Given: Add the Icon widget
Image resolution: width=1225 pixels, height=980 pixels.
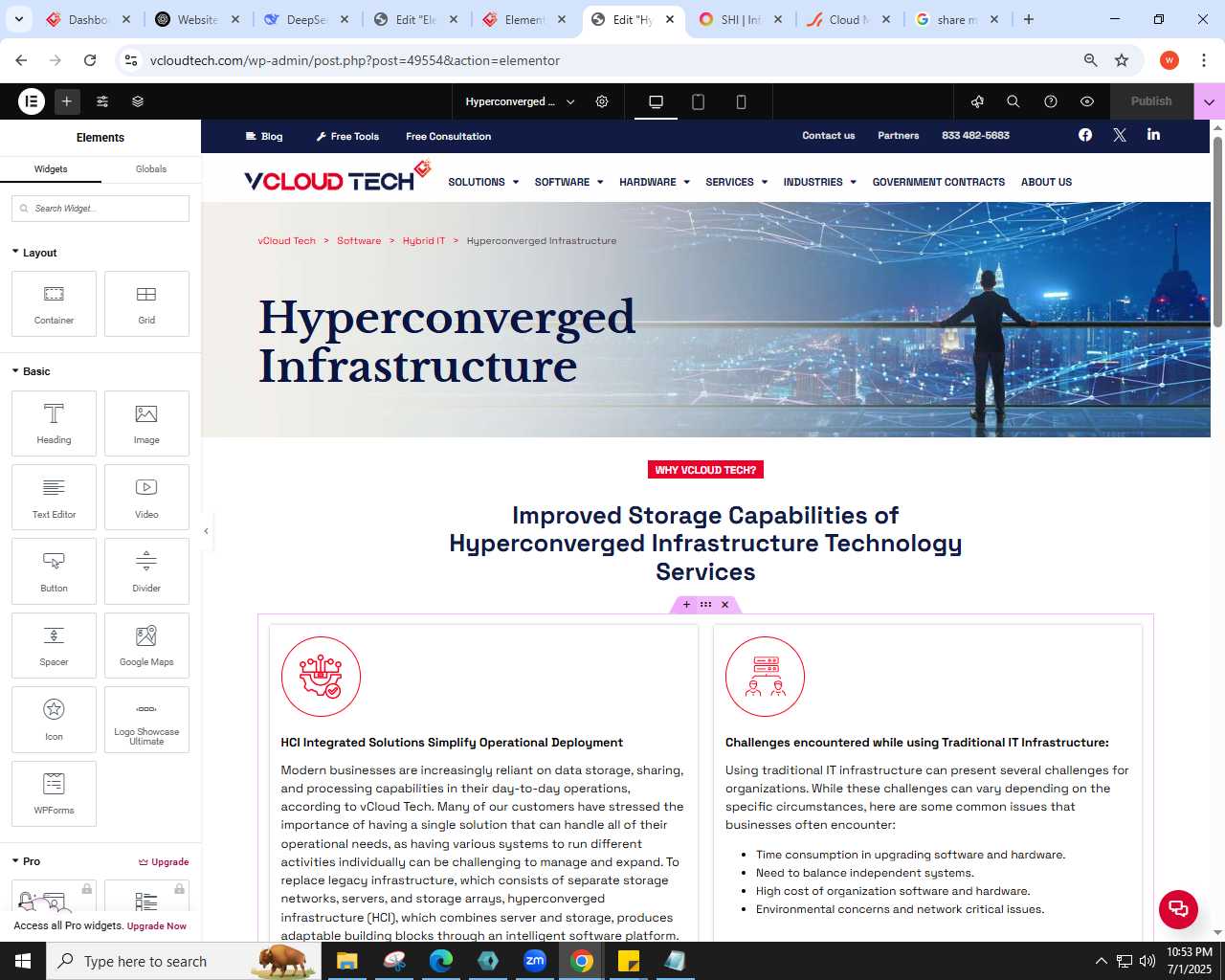Looking at the screenshot, I should click(x=54, y=719).
